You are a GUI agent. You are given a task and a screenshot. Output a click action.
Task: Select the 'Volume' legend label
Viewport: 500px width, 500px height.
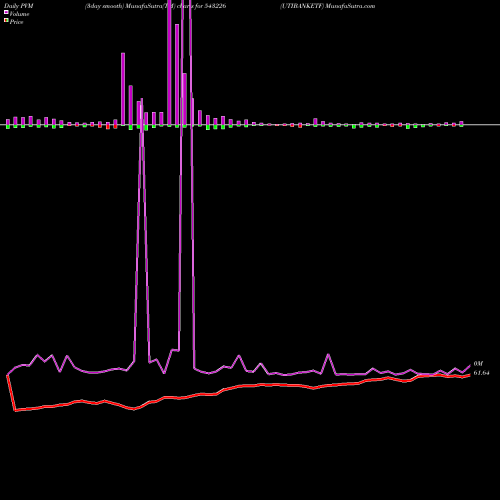[x=19, y=14]
